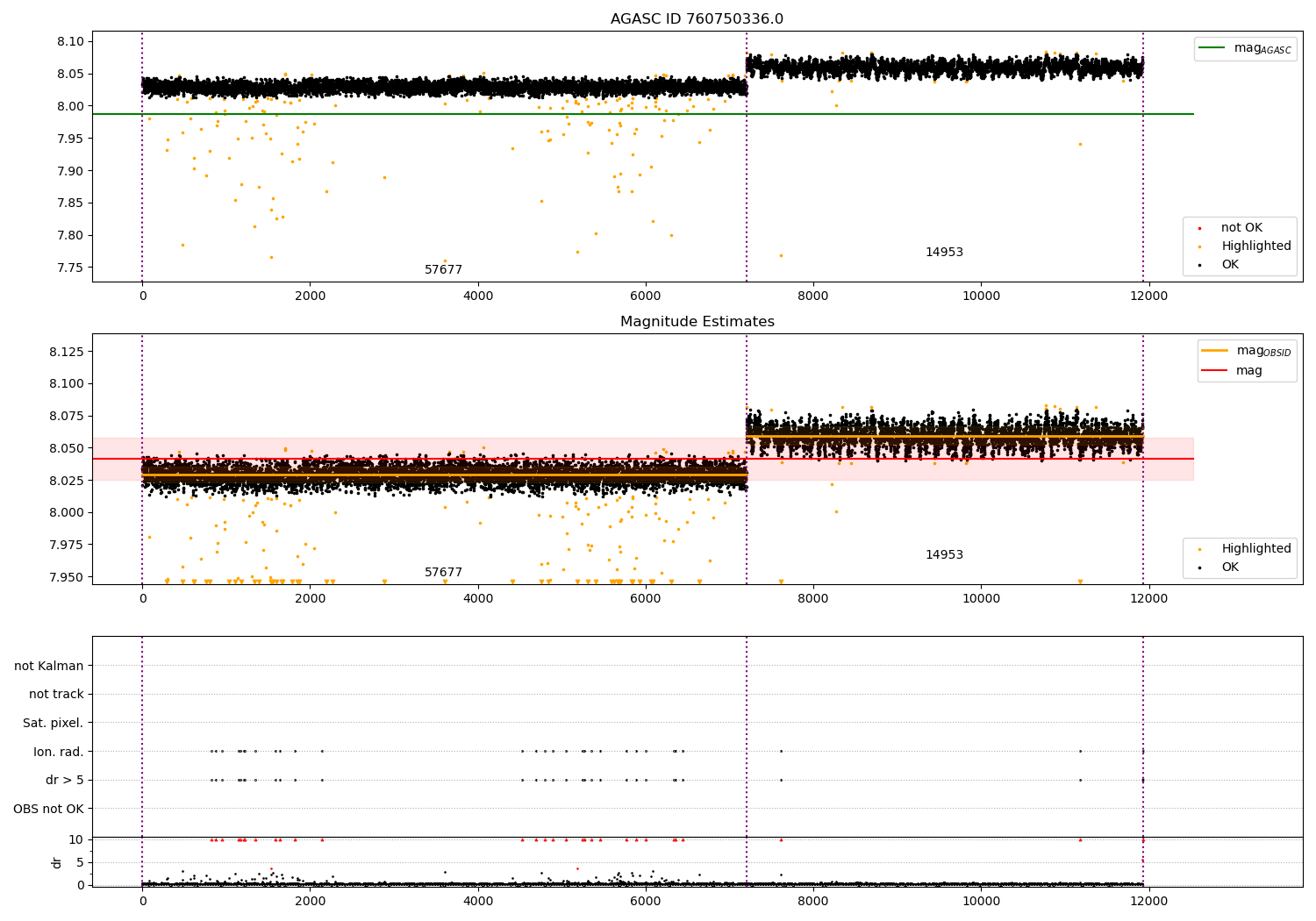Click the "14953" label in Magnitude Estimates plot
Image resolution: width=1316 pixels, height=921 pixels.
pyautogui.click(x=944, y=555)
